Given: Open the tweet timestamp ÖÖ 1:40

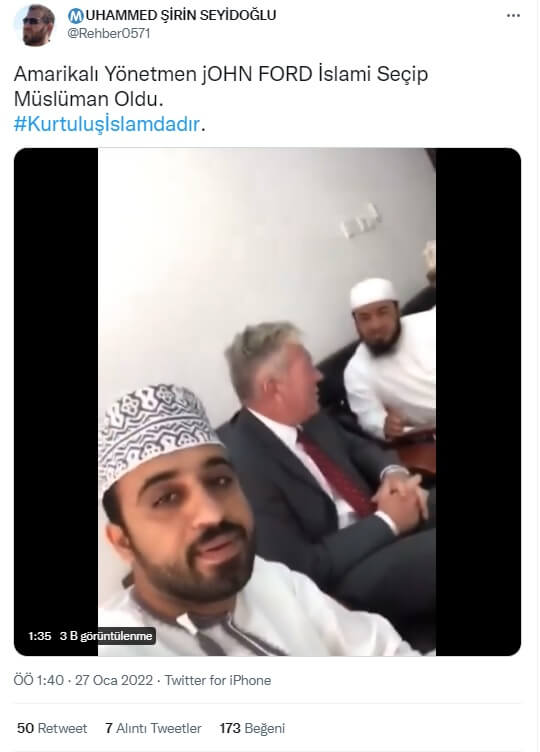Looking at the screenshot, I should [x=38, y=680].
